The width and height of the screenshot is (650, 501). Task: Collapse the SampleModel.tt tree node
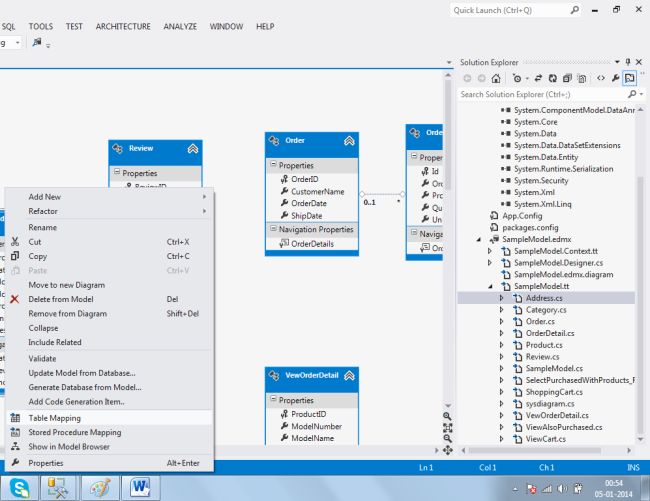click(490, 286)
